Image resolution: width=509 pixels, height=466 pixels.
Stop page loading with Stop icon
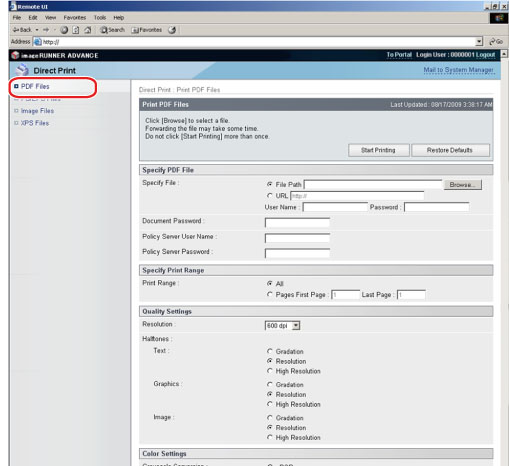point(64,30)
